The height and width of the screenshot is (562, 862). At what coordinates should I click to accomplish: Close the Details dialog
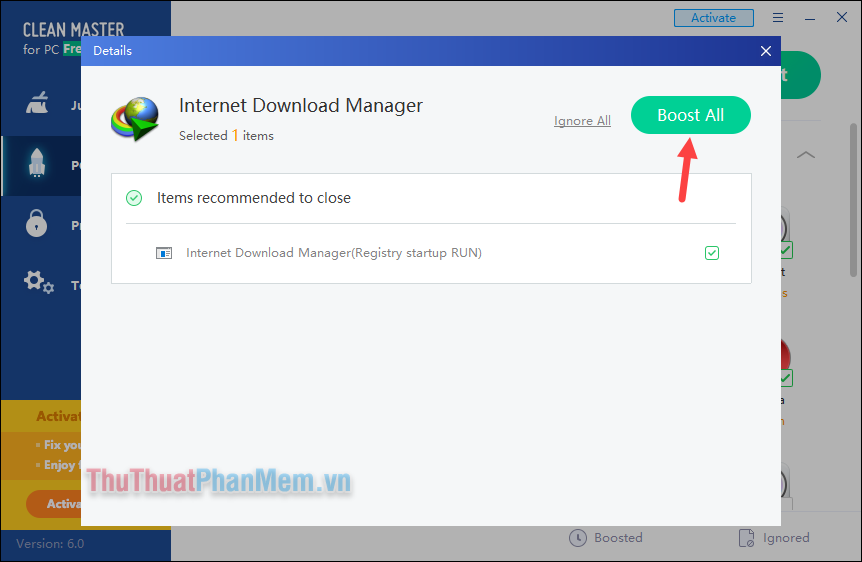click(766, 51)
